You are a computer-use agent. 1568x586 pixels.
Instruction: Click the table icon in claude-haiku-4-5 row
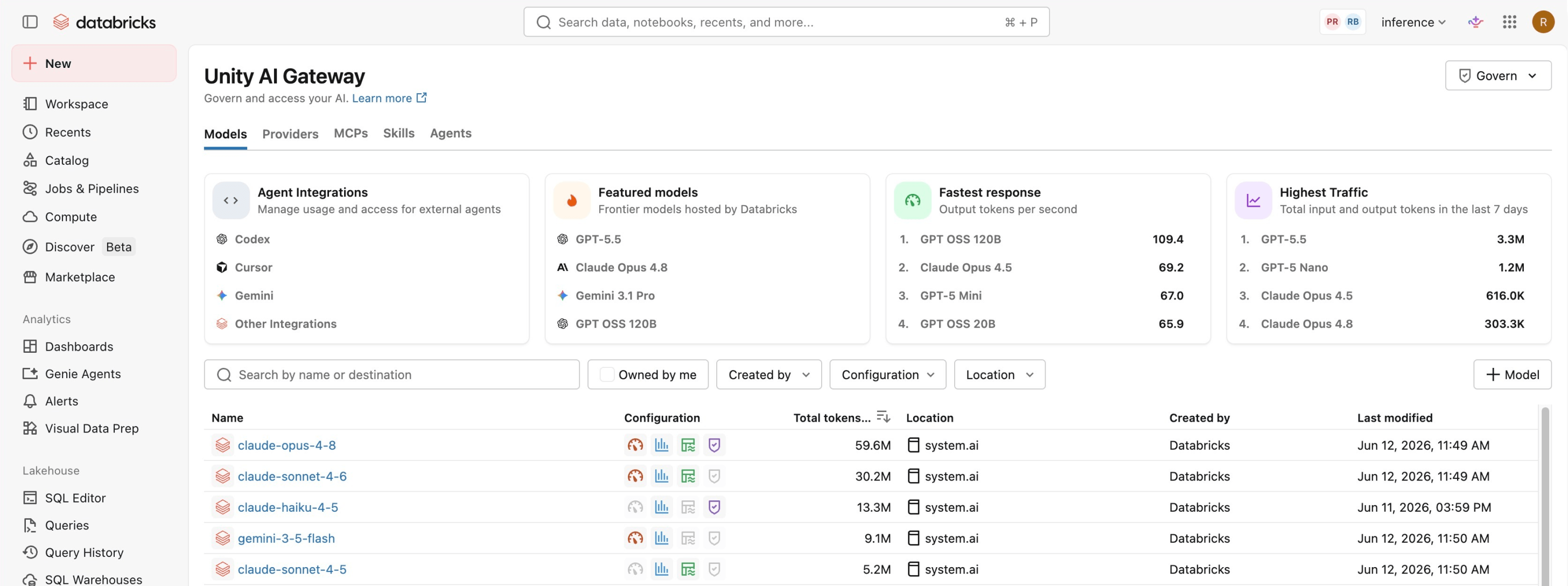[x=688, y=507]
